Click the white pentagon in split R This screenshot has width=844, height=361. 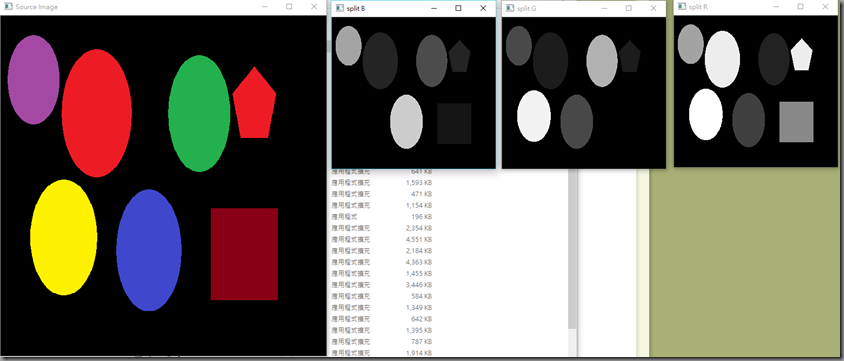(801, 55)
